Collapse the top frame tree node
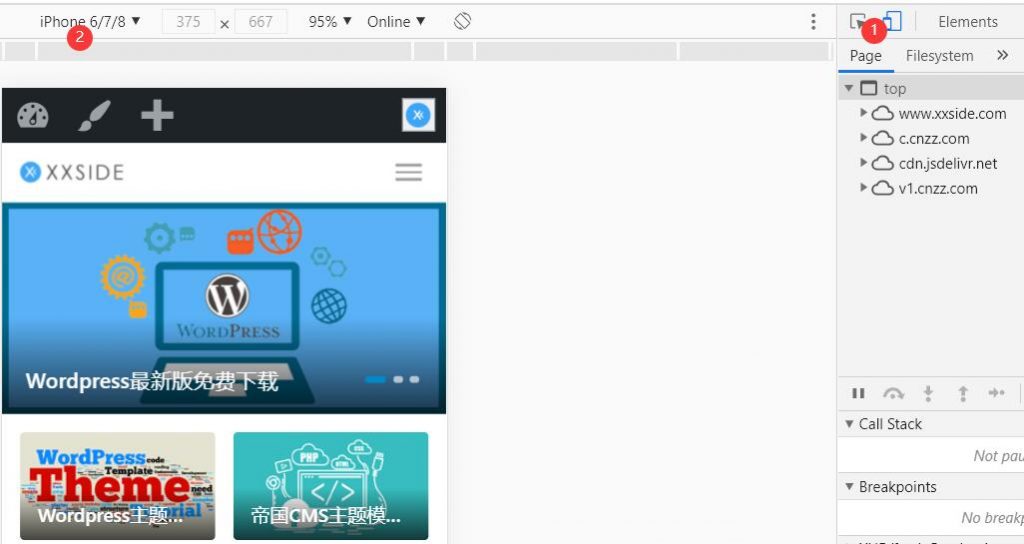 coord(848,88)
